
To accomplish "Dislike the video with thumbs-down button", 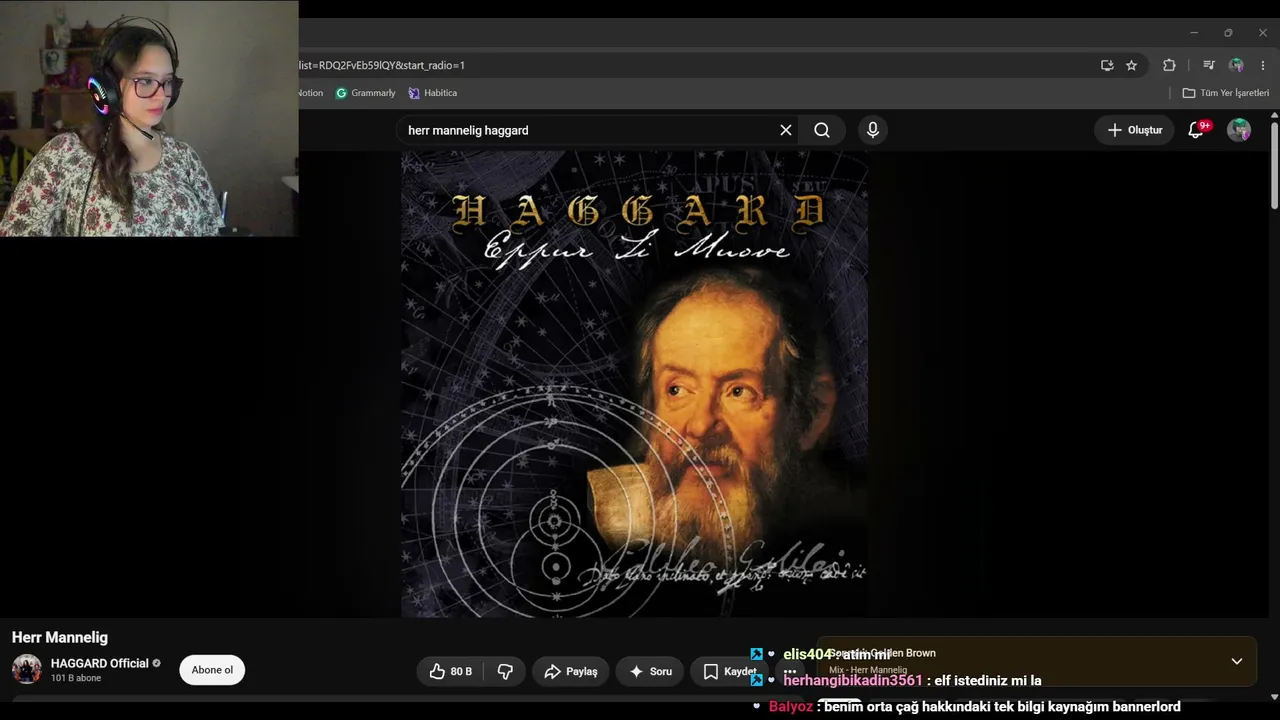I will point(505,672).
